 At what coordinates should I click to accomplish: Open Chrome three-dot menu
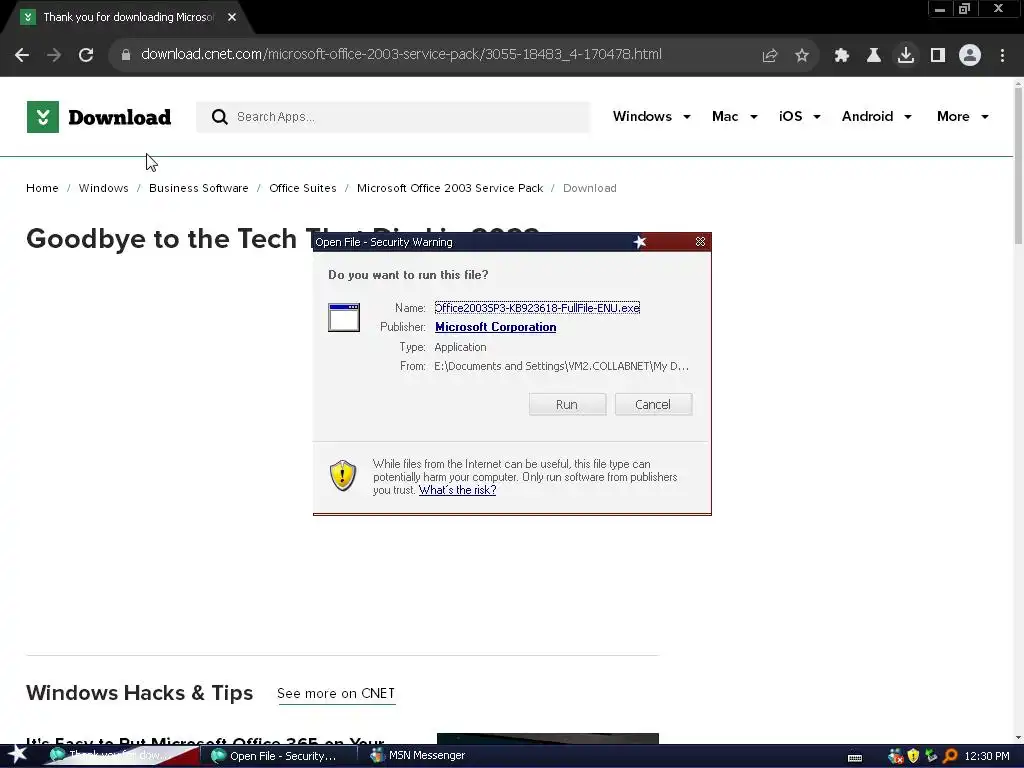(x=1002, y=56)
